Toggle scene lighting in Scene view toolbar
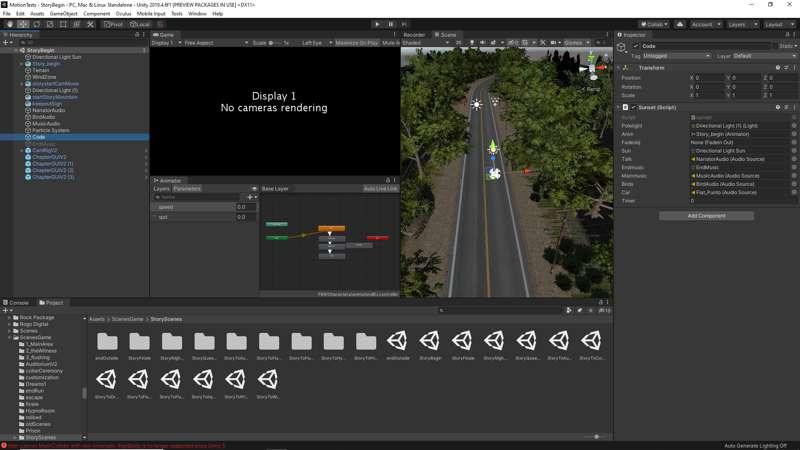Screen dimensions: 800x450 click(x=472, y=42)
